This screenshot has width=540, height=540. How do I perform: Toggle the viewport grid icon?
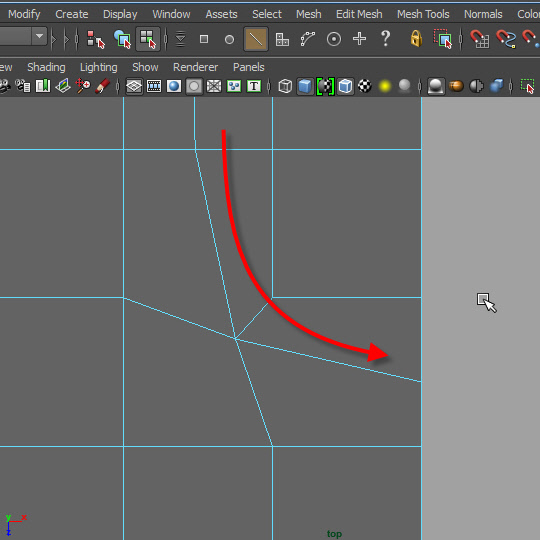(x=134, y=86)
